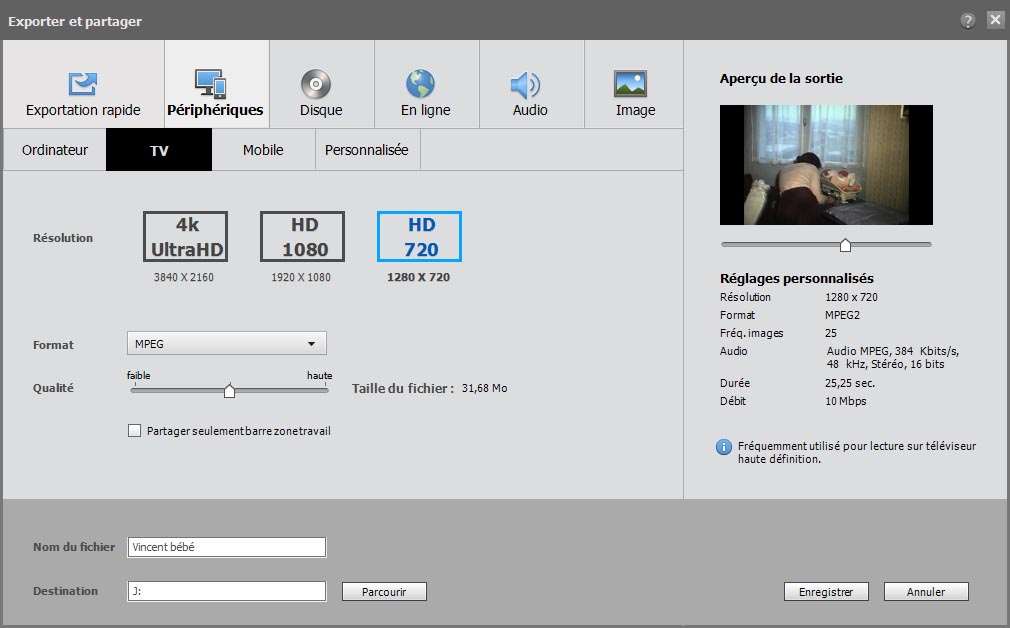Viewport: 1010px width, 628px height.
Task: Click the Nom du fichier text field
Action: tap(227, 547)
